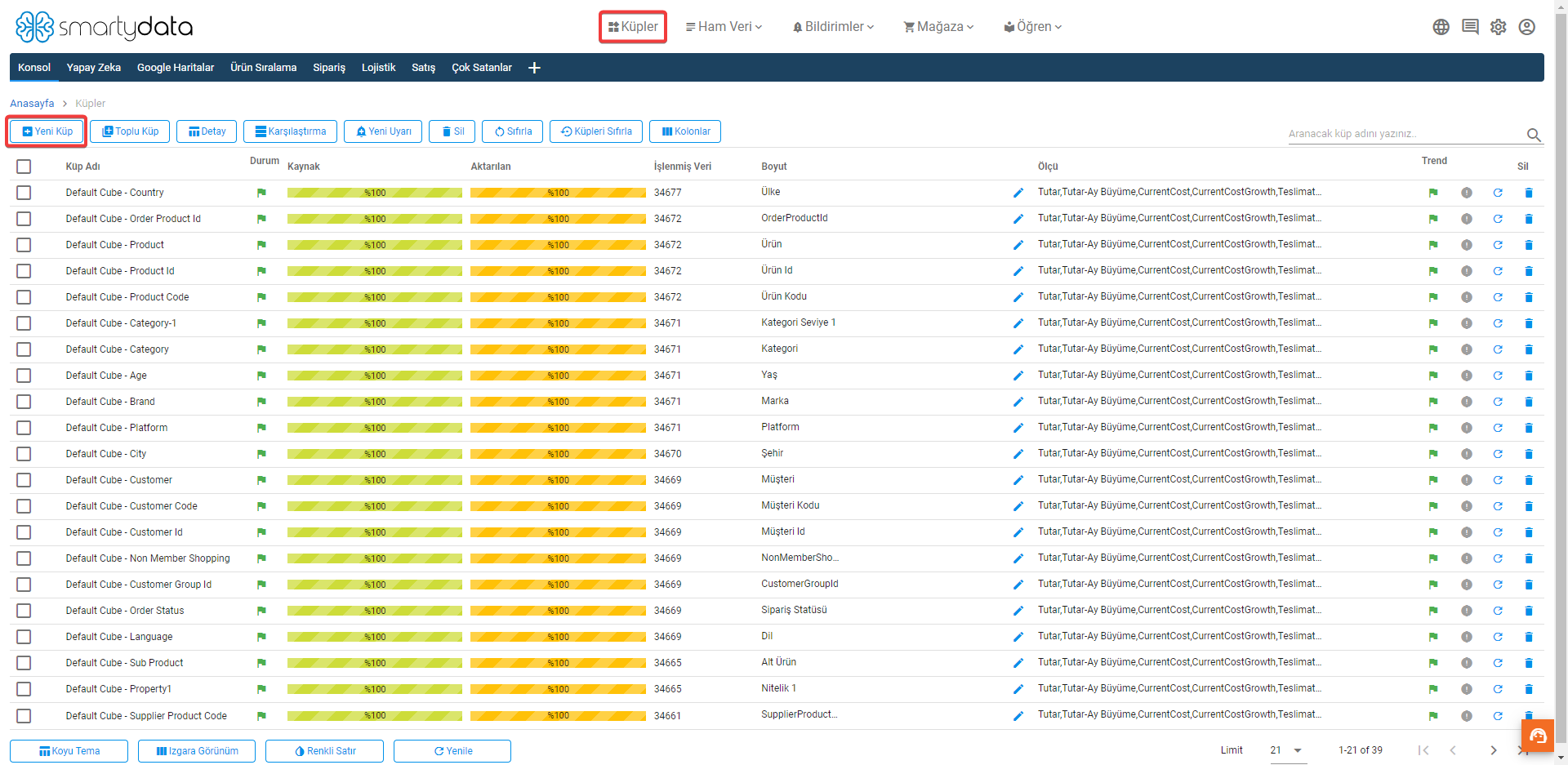Image resolution: width=1568 pixels, height=765 pixels.
Task: Refresh Default Cube - Platform row
Action: pos(1498,428)
